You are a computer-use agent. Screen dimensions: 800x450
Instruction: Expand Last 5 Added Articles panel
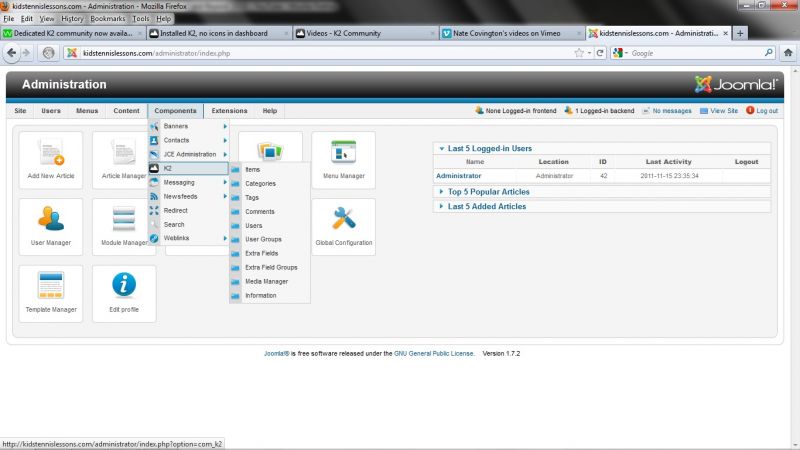click(442, 206)
